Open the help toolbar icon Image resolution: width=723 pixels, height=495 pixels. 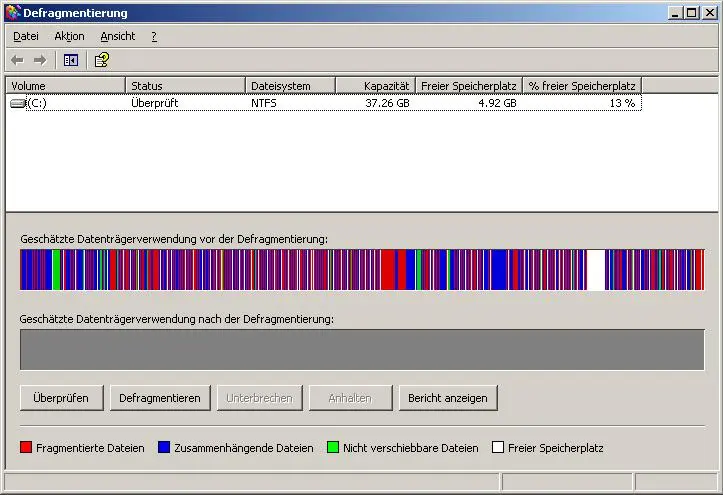101,60
